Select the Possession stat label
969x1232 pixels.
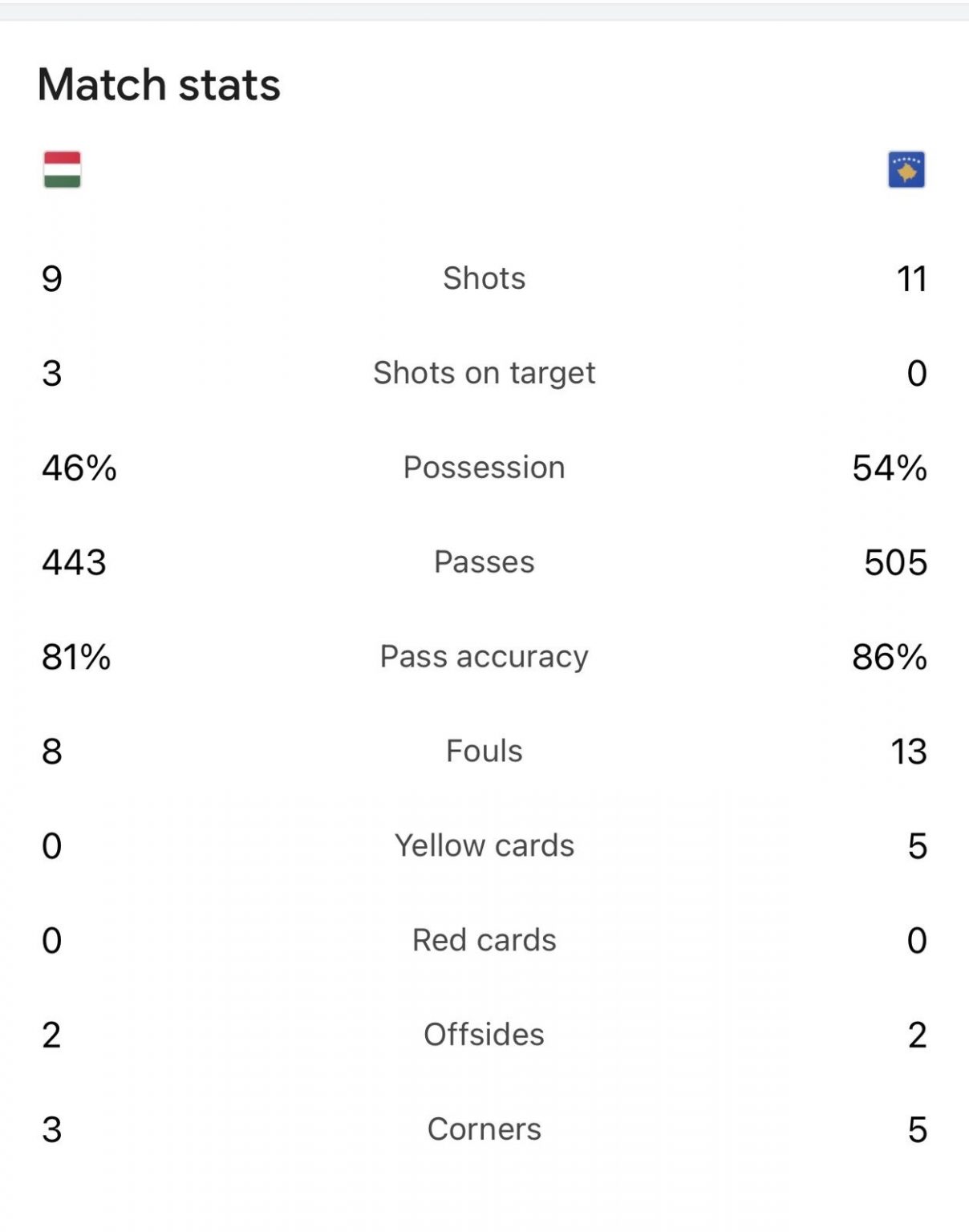point(484,468)
